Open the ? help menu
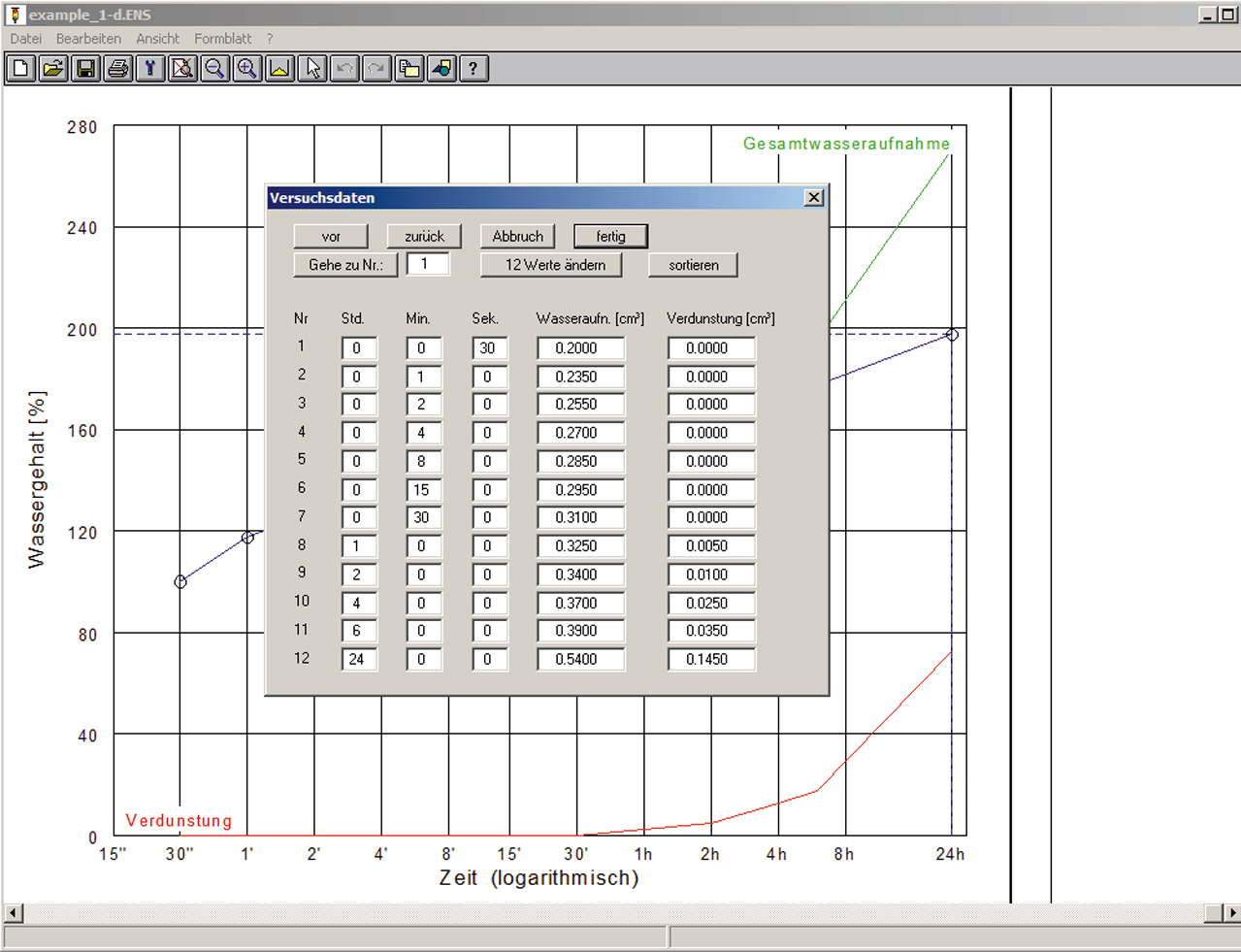Screen dimensions: 1241x952 point(270,39)
